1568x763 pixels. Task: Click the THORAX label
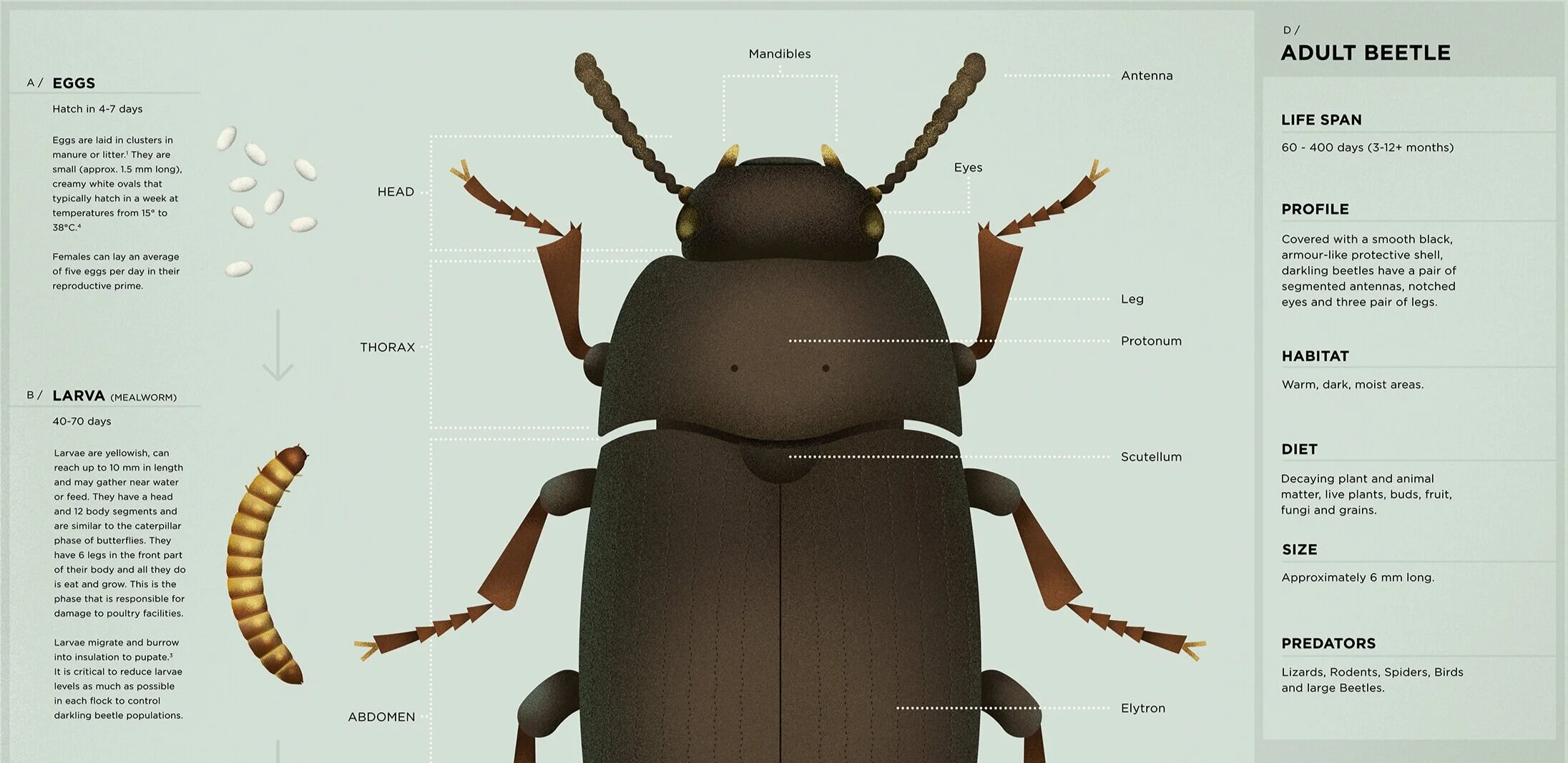387,347
